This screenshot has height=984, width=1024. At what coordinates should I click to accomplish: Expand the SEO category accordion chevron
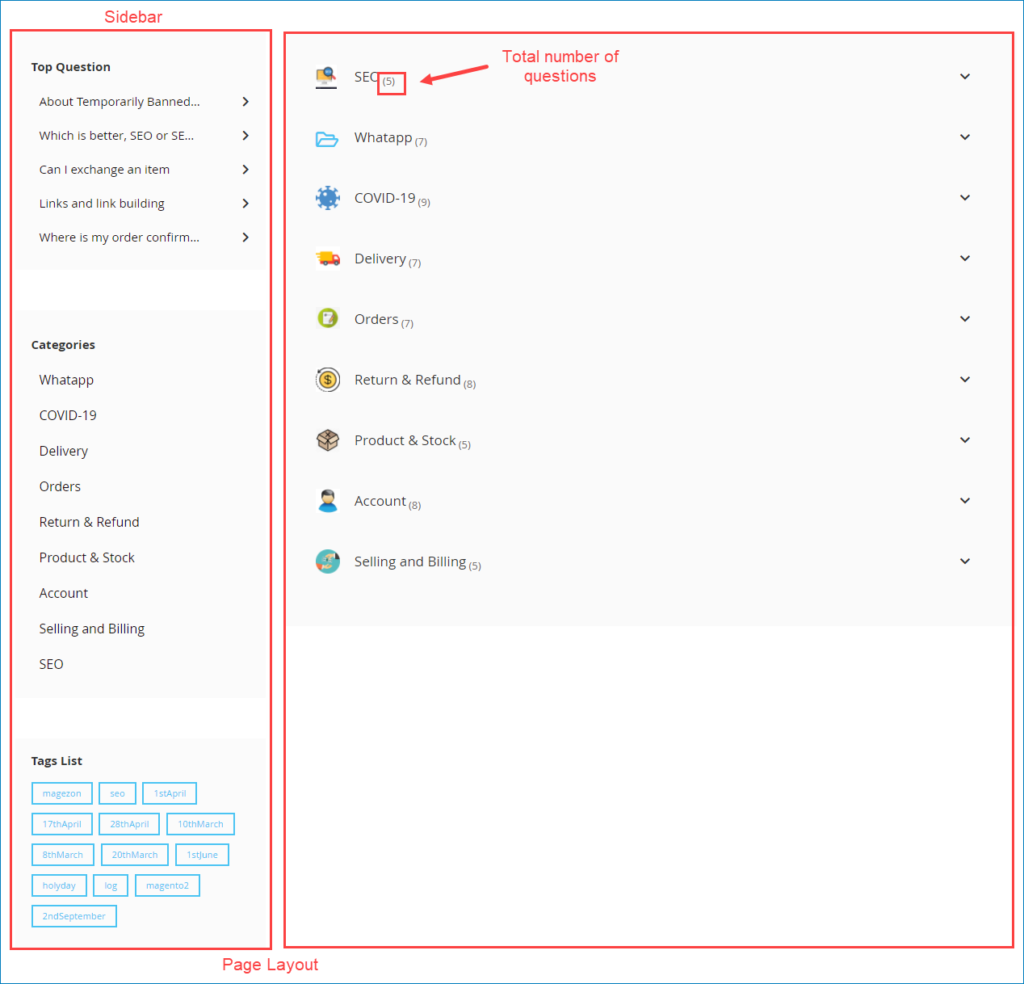965,76
